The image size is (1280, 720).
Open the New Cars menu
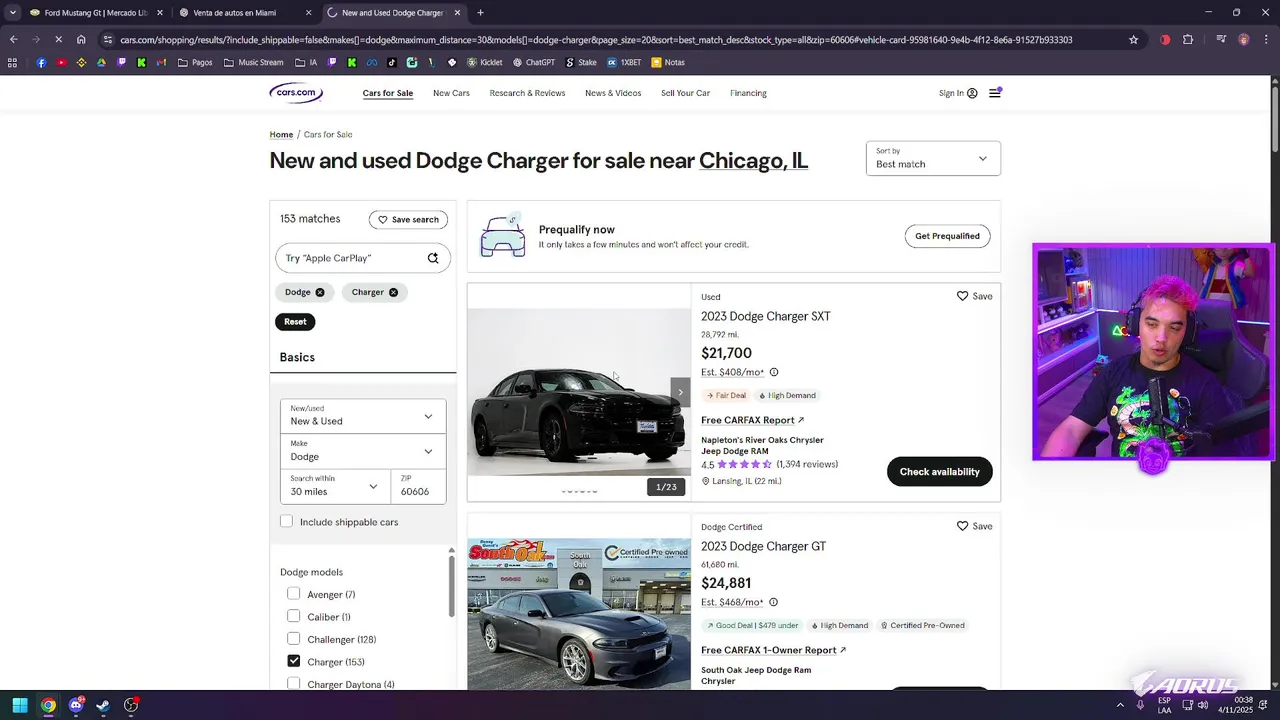(451, 93)
